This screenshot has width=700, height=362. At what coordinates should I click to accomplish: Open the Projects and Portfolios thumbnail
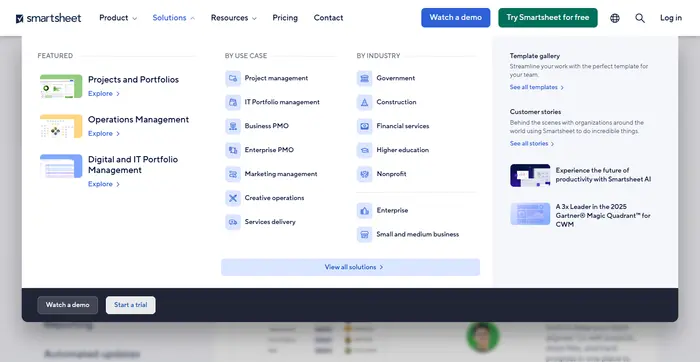(61, 86)
